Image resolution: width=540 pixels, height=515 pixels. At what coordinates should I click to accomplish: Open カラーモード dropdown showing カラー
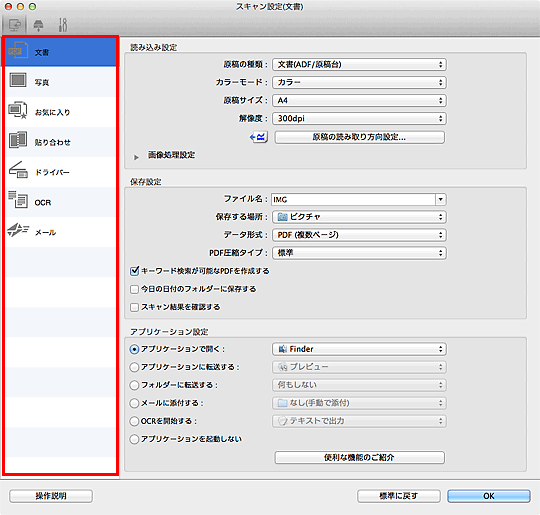(x=359, y=82)
